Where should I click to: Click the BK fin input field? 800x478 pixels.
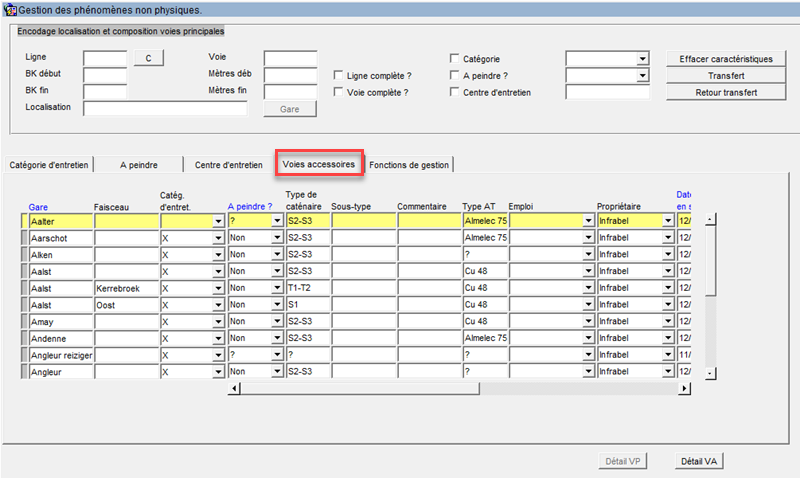pyautogui.click(x=105, y=92)
